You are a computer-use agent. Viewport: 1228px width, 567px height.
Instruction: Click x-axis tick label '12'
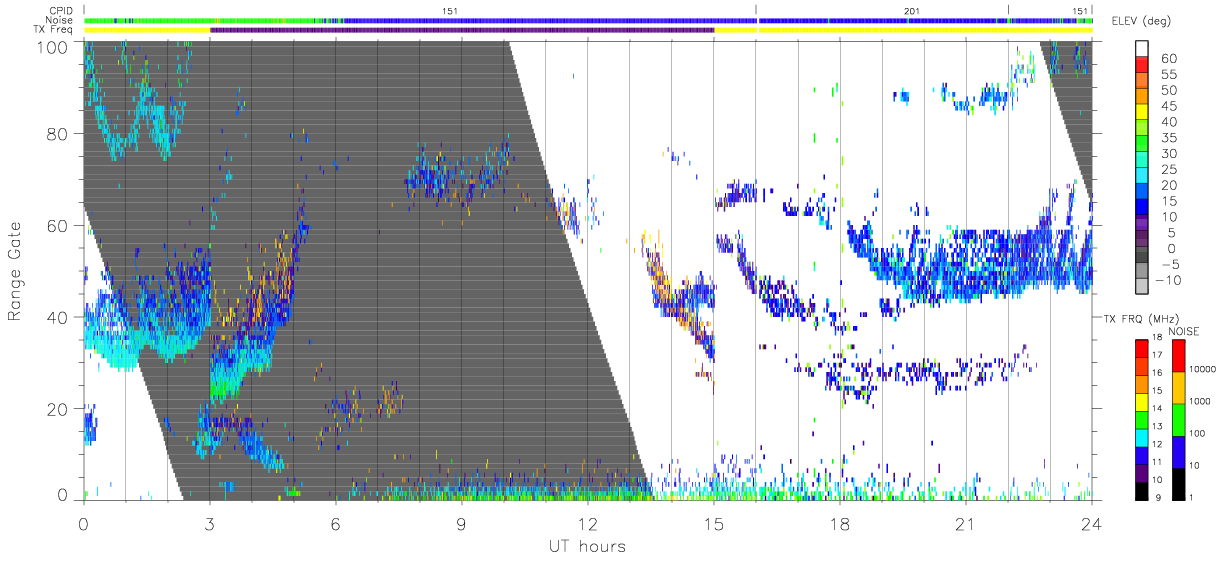(588, 524)
